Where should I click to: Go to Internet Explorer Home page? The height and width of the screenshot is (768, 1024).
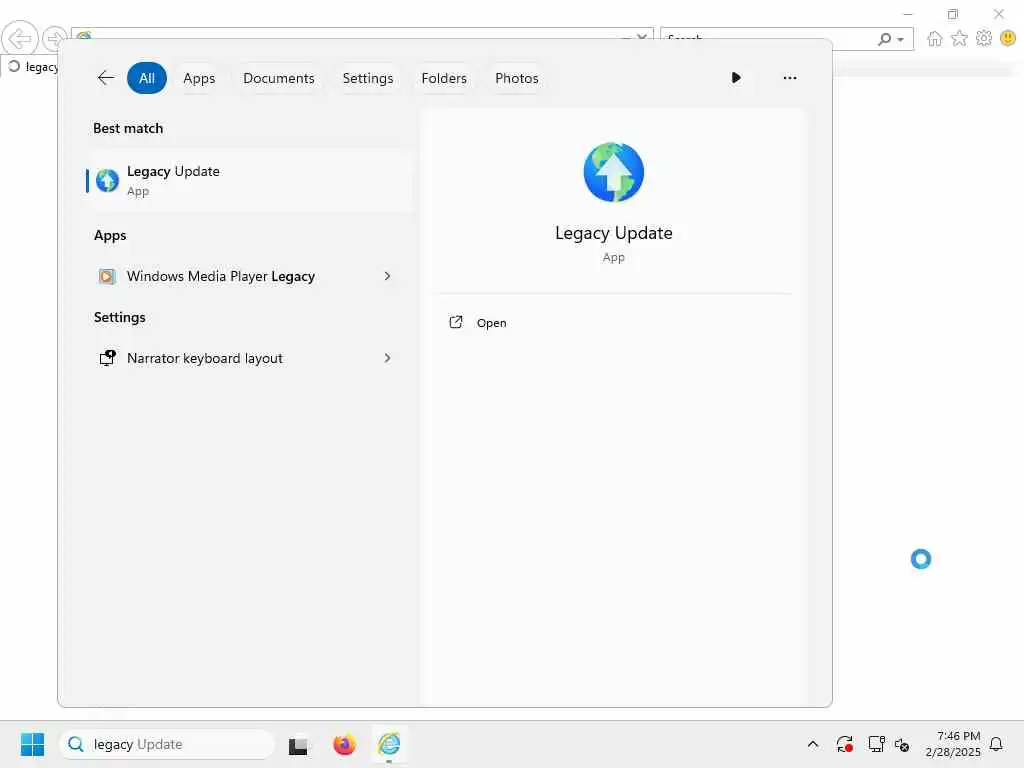(x=935, y=39)
